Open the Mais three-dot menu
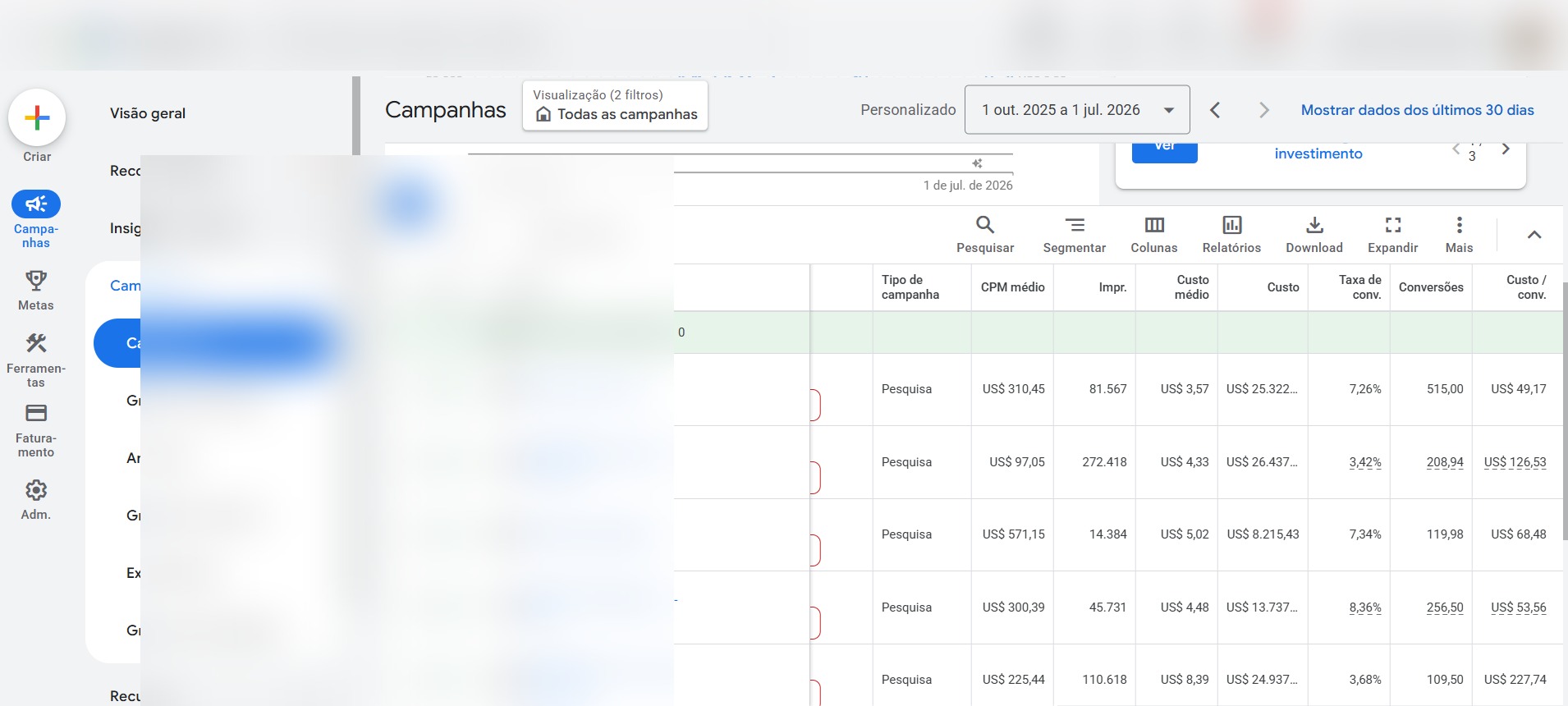The image size is (1568, 706). click(1459, 225)
